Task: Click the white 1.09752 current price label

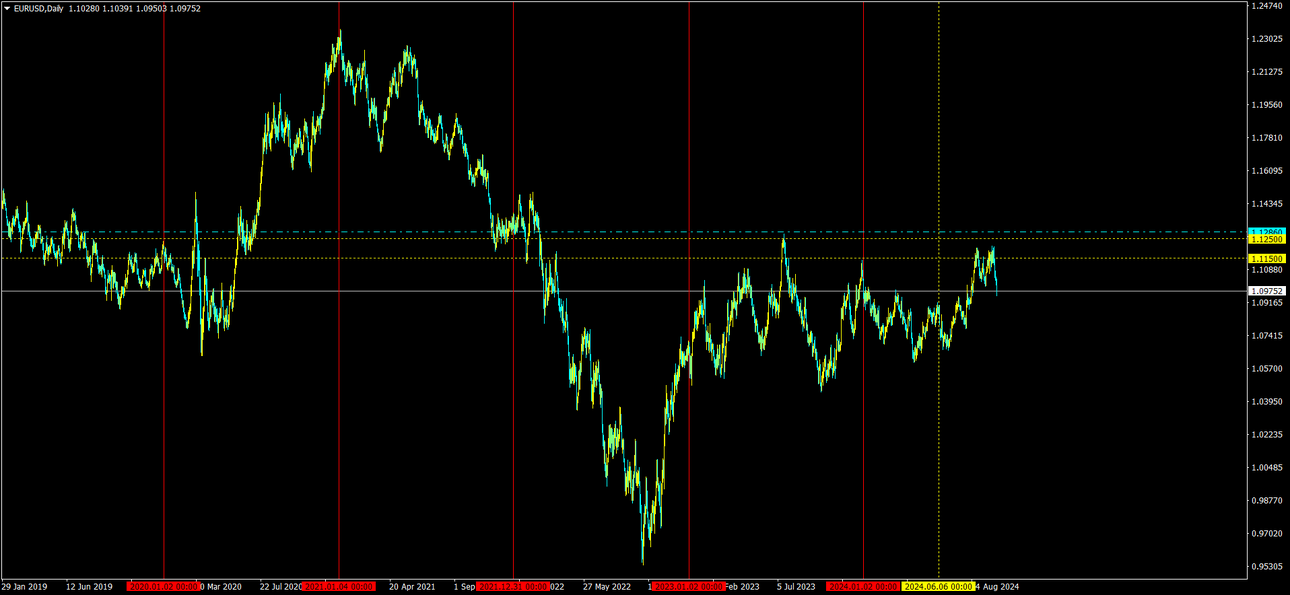Action: coord(1266,291)
